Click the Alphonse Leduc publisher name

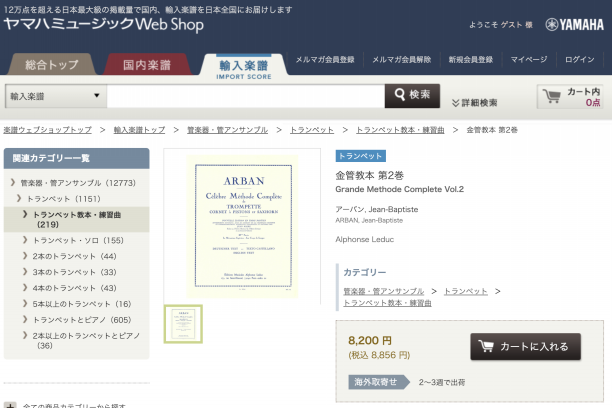pos(365,239)
